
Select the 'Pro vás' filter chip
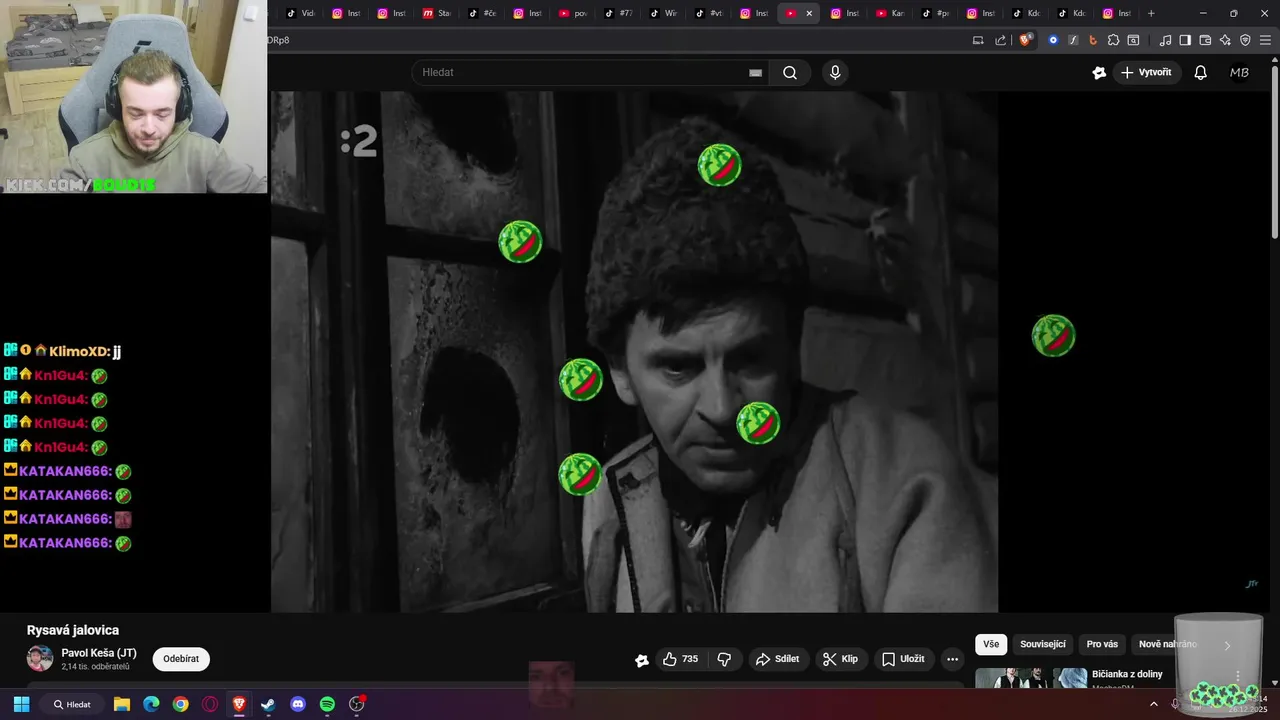click(x=1102, y=644)
